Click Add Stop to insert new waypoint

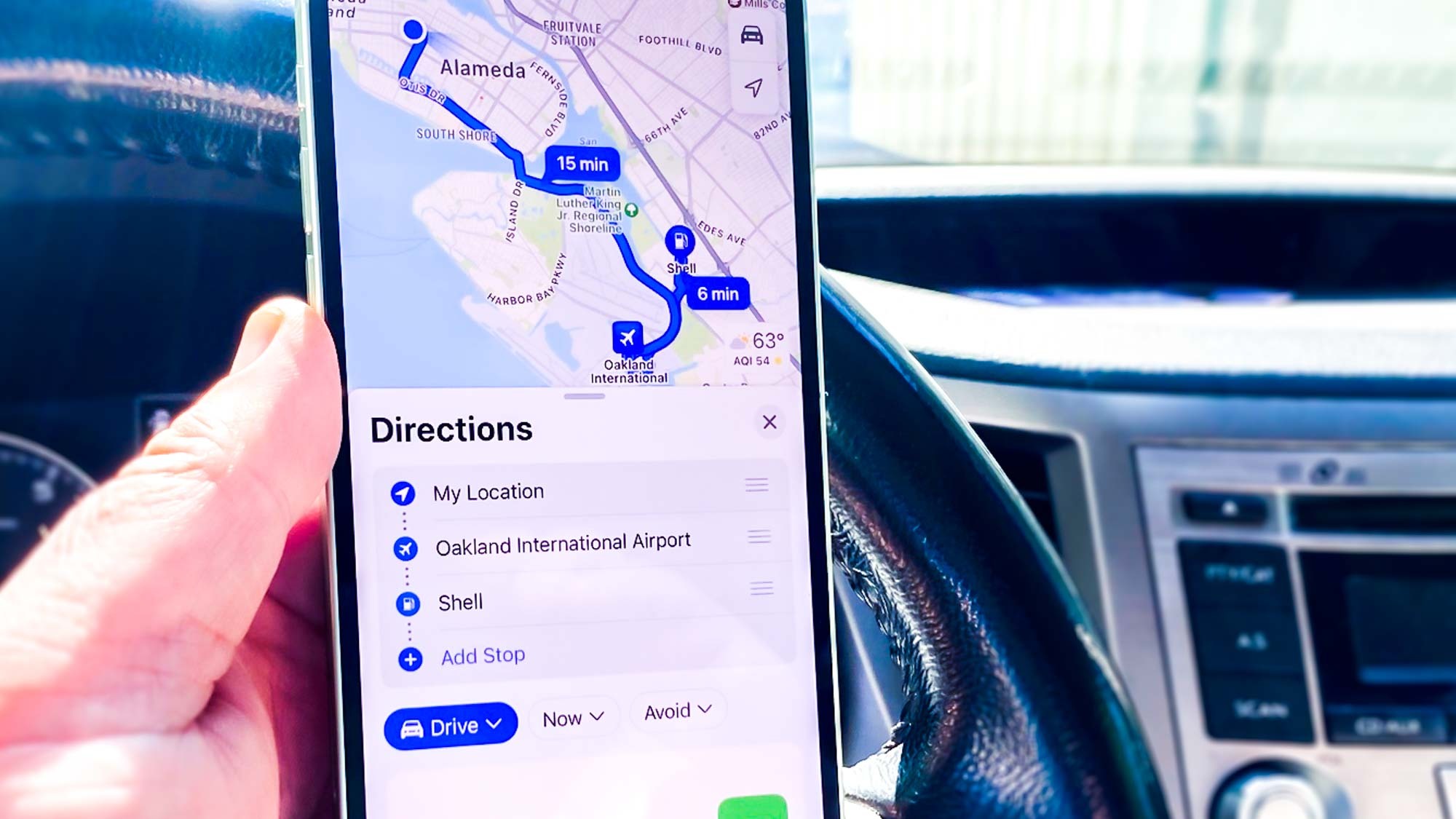484,655
